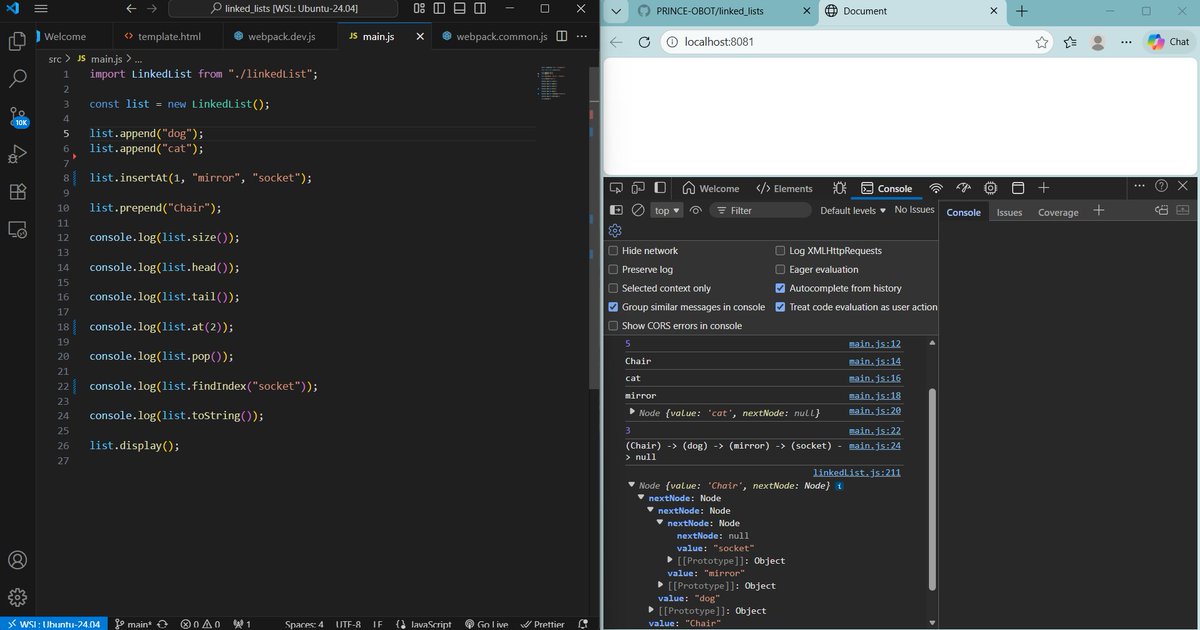Toggle device emulation in DevTools

[639, 188]
